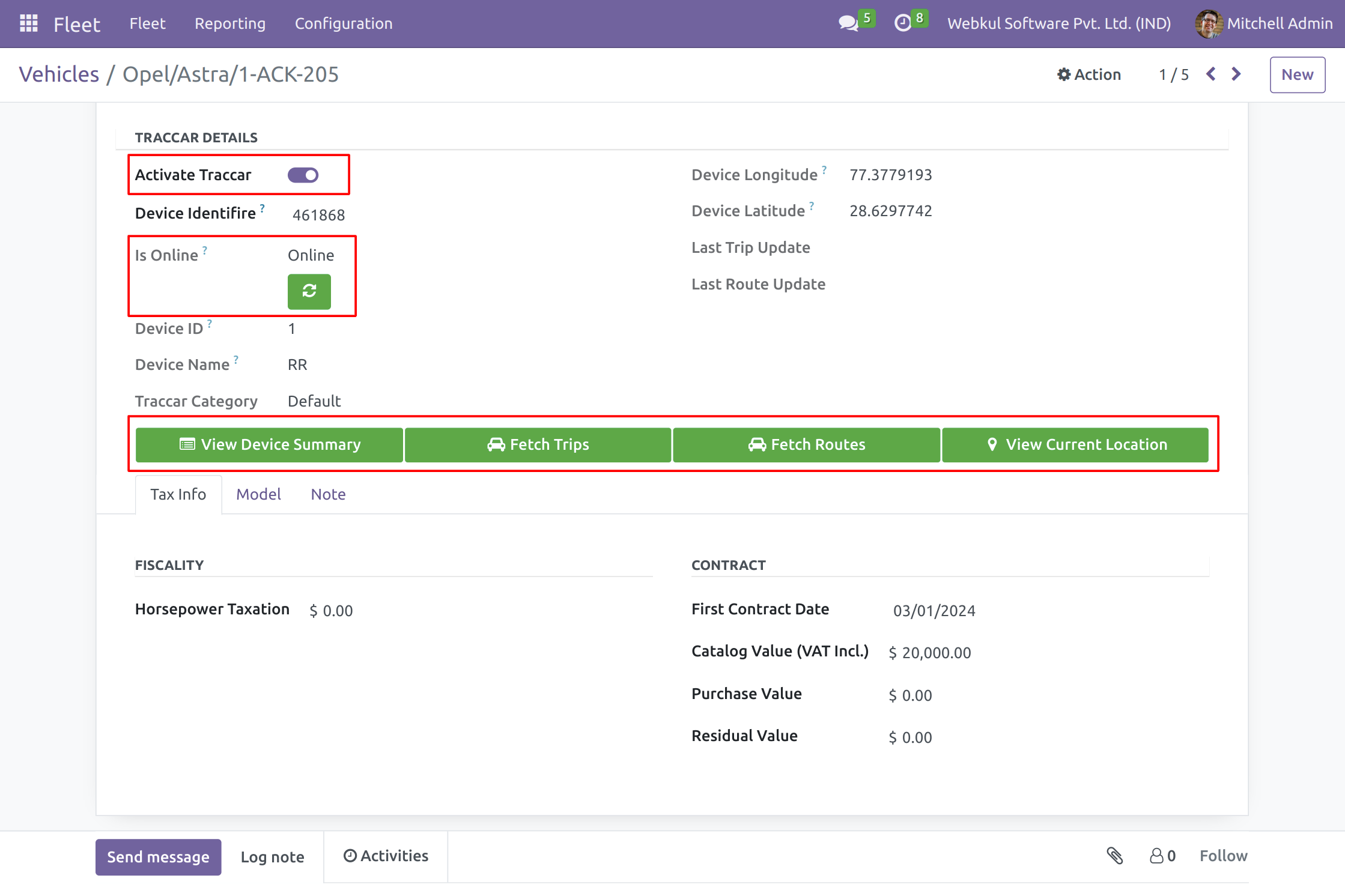
Task: Click the paperclip attachments icon
Action: tap(1114, 855)
